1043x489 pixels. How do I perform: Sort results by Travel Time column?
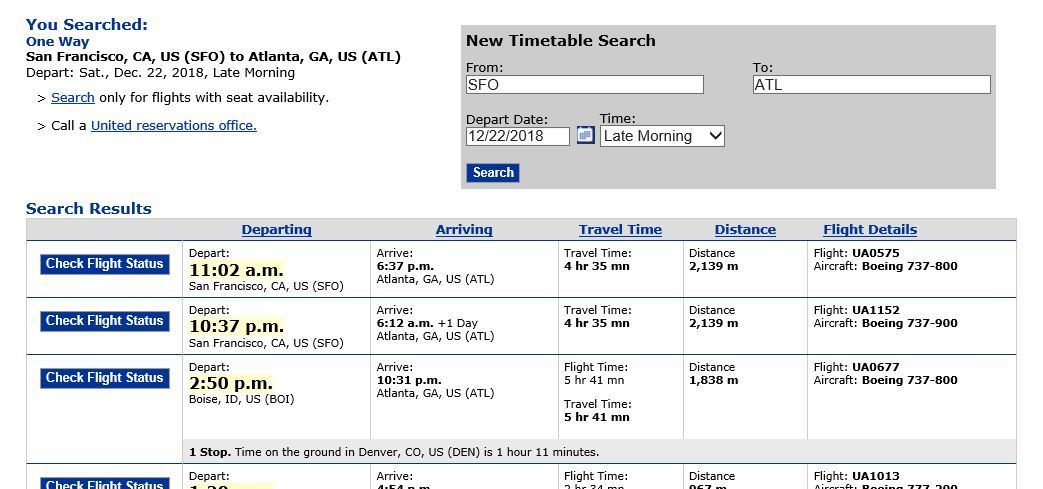620,230
